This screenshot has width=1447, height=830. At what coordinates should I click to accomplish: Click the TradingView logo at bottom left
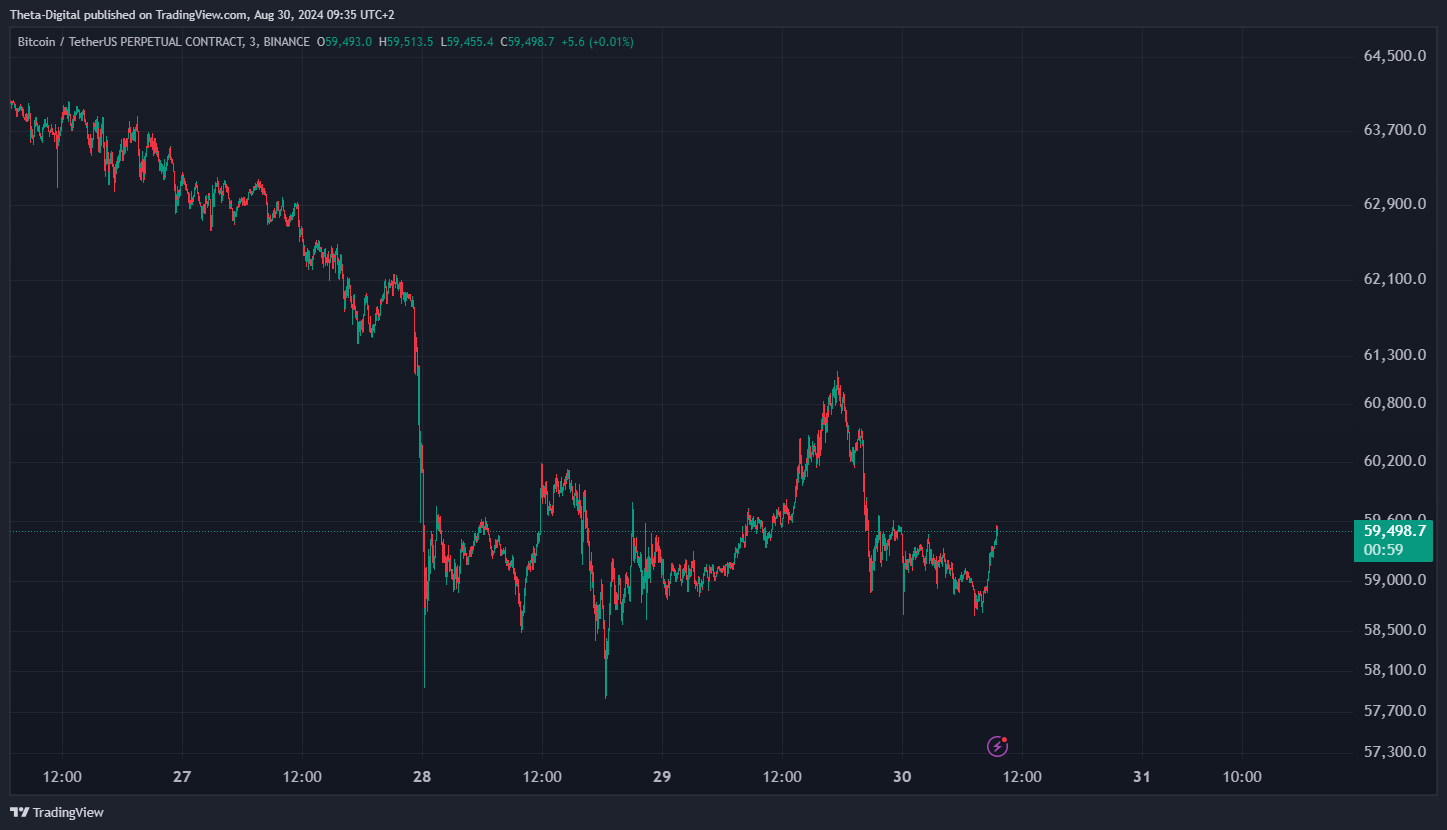coord(57,812)
